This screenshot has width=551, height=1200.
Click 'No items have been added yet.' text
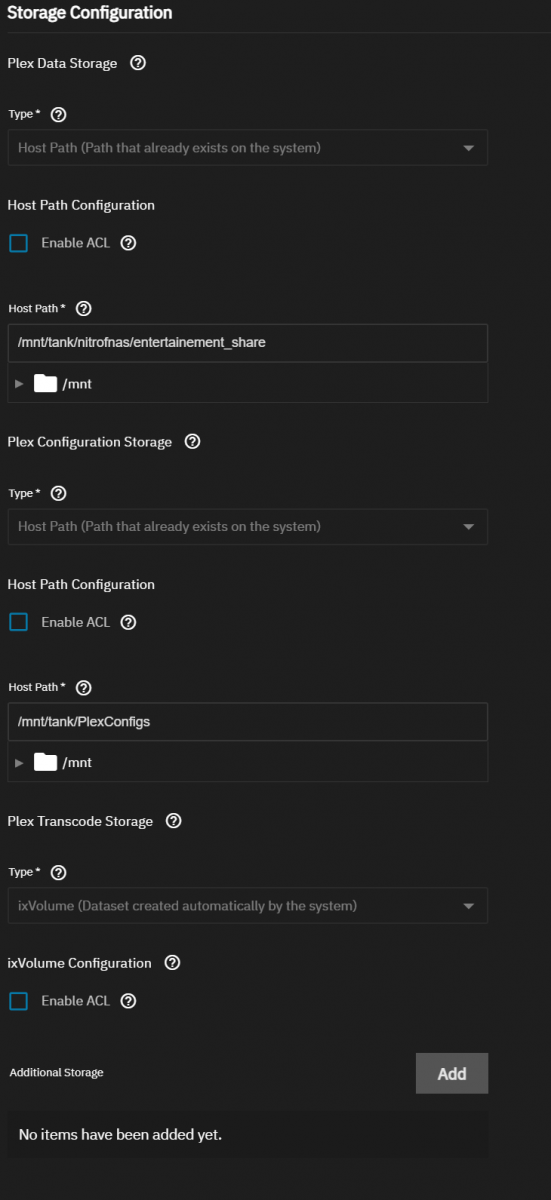tap(120, 1134)
